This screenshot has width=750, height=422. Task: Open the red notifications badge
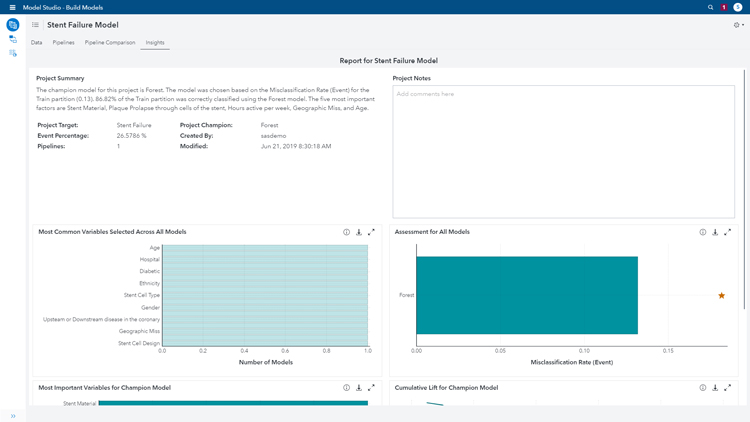(724, 7)
